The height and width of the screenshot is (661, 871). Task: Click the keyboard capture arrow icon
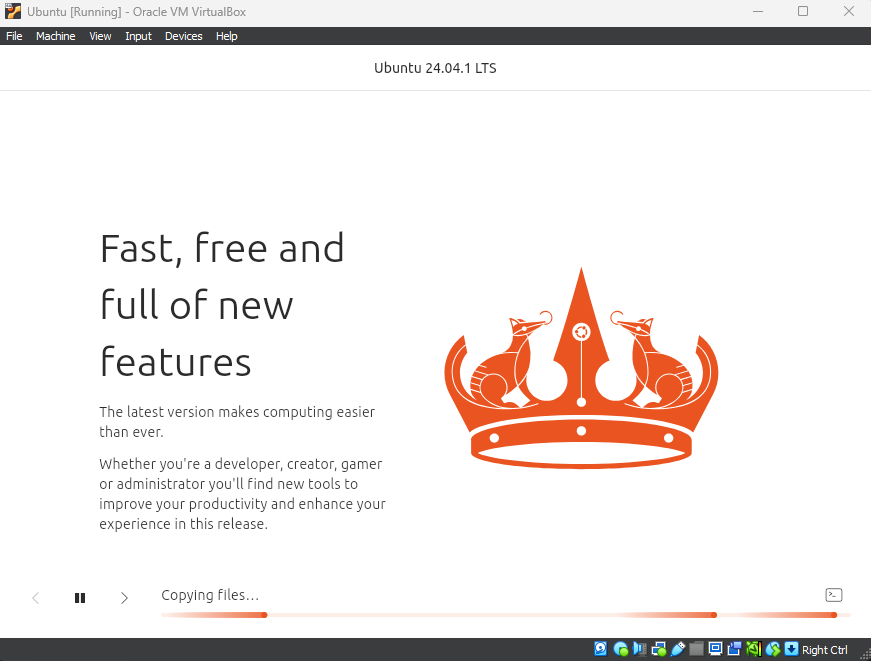(791, 649)
